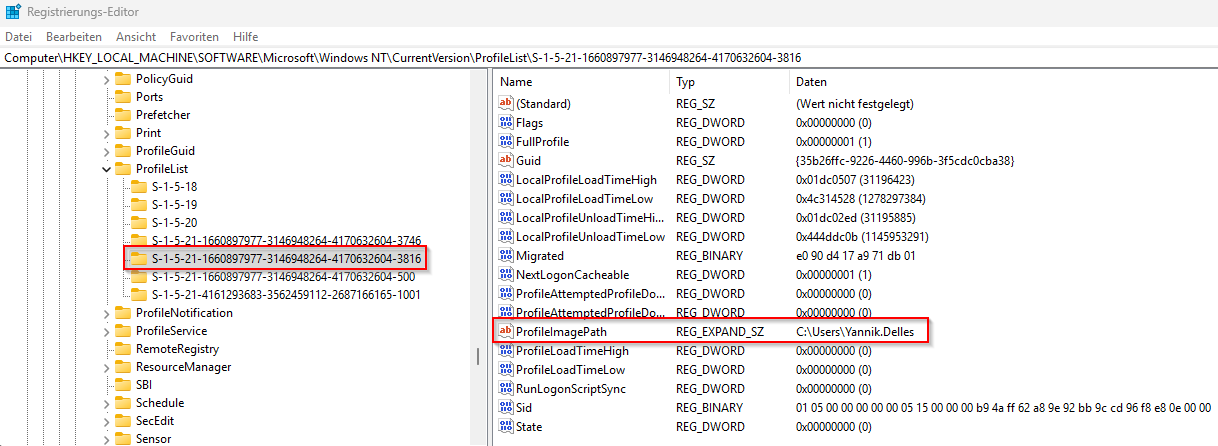The width and height of the screenshot is (1218, 446).
Task: Click the LocalProfileLoadTimeLow value icon
Action: point(505,199)
